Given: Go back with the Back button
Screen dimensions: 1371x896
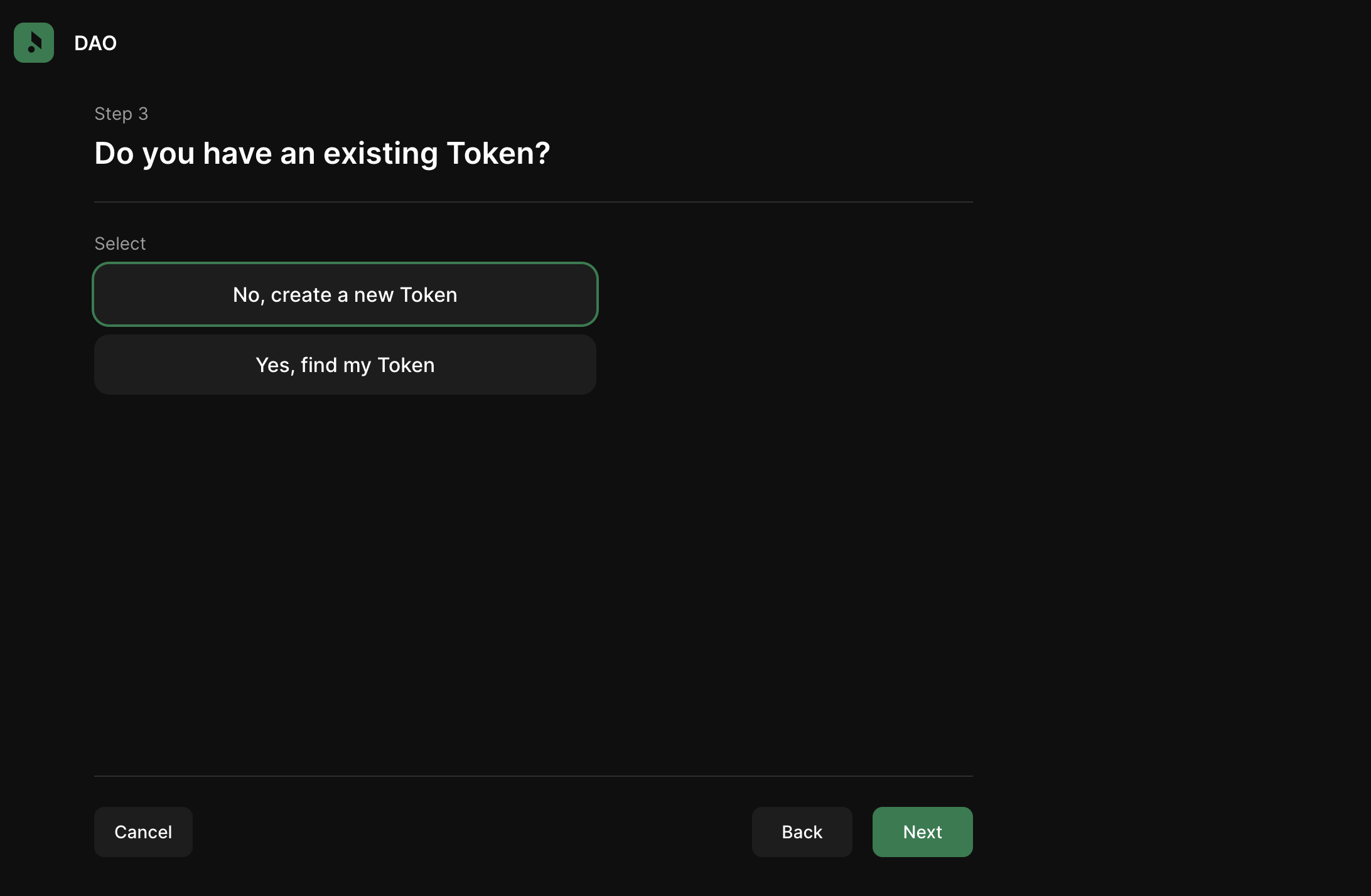Looking at the screenshot, I should (x=802, y=832).
